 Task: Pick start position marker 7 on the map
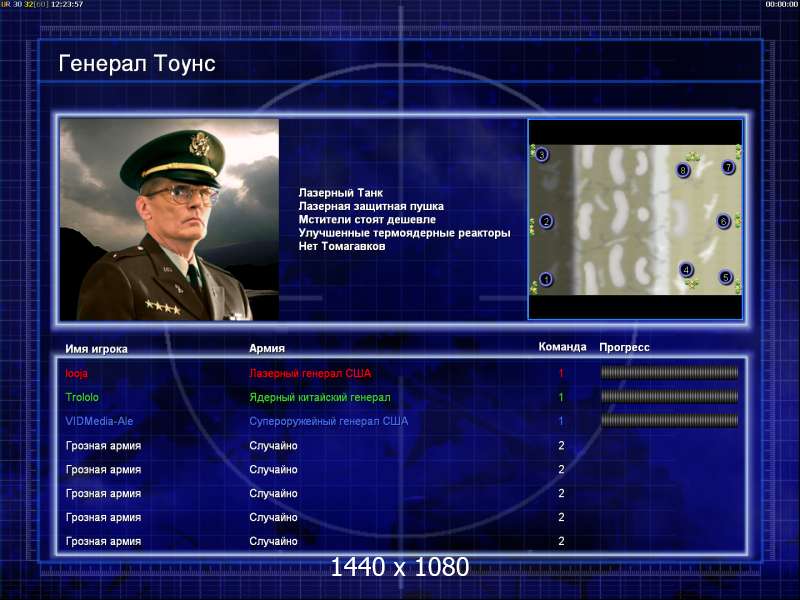728,167
